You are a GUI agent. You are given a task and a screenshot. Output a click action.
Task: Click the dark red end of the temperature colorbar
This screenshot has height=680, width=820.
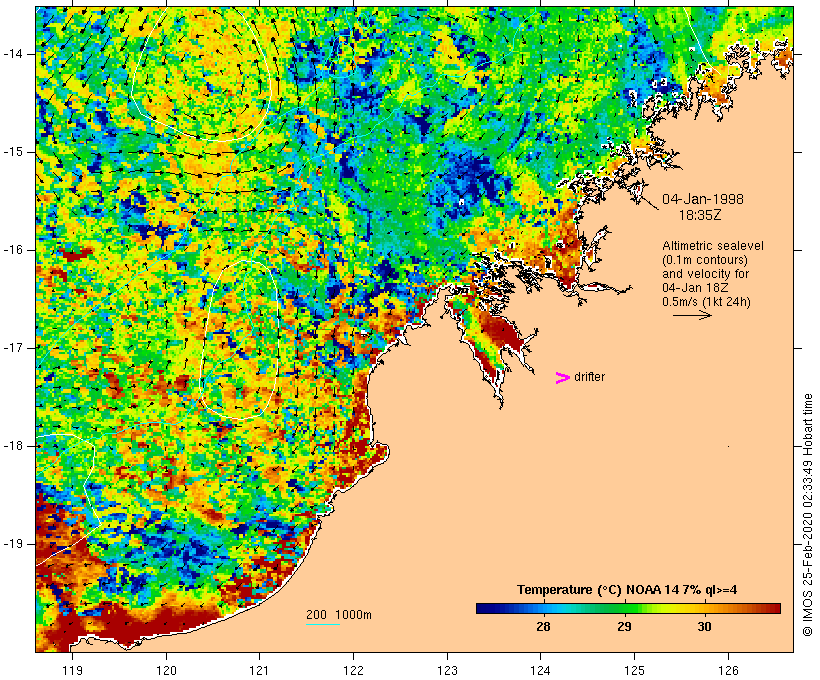click(770, 607)
